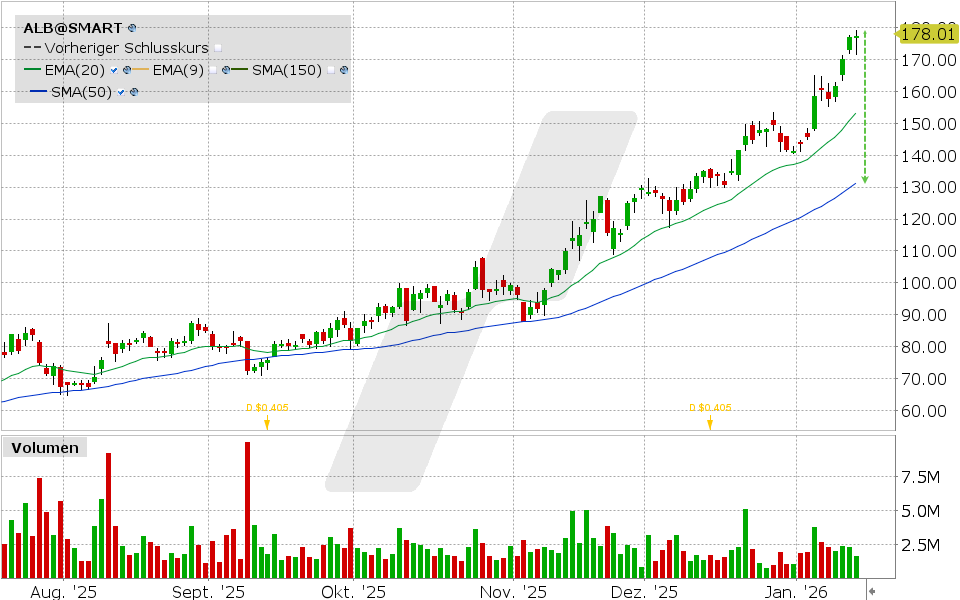
Task: Open settings icon for SMA(50) indicator
Action: pyautogui.click(x=134, y=90)
